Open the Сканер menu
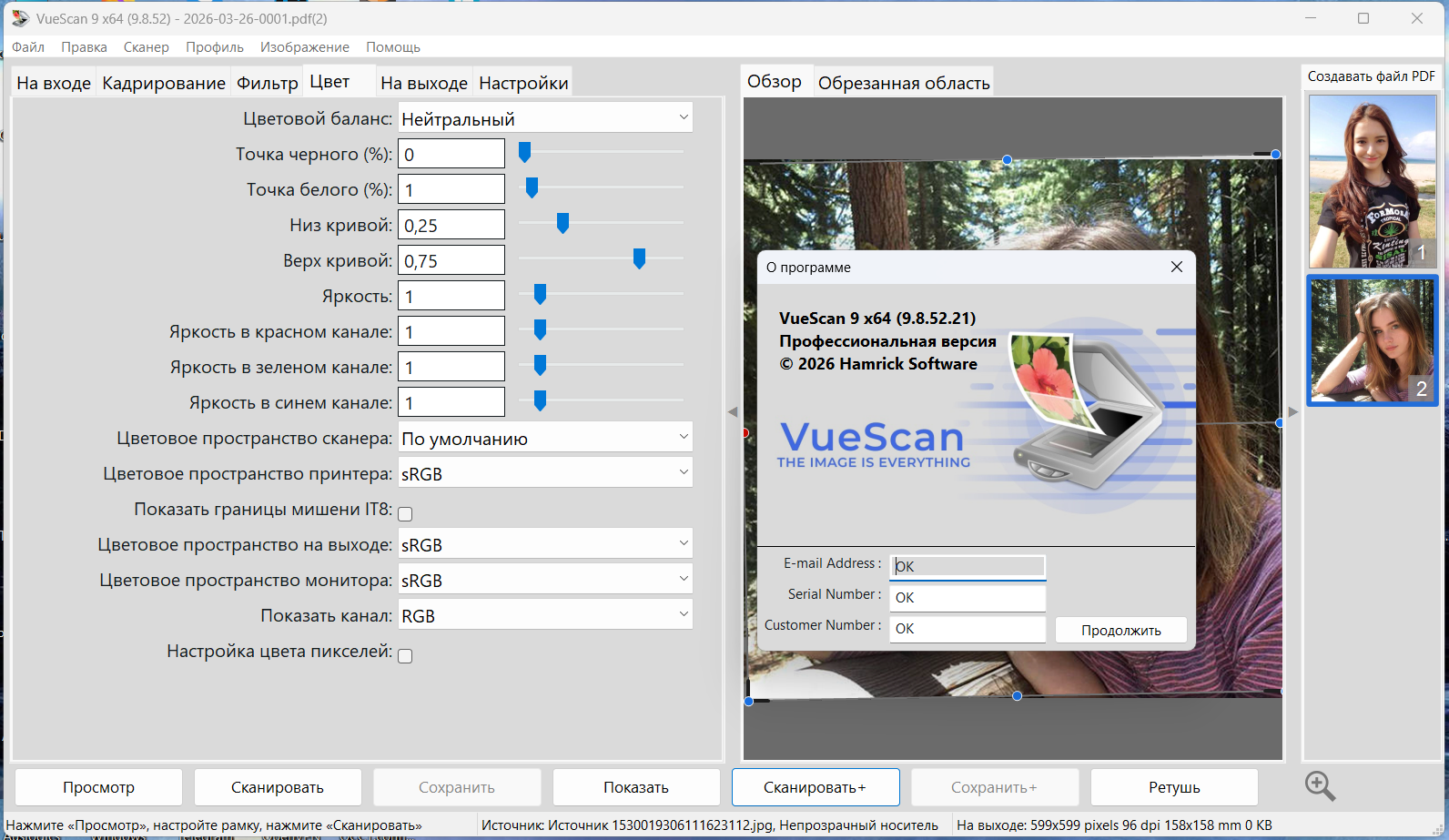 pyautogui.click(x=146, y=47)
